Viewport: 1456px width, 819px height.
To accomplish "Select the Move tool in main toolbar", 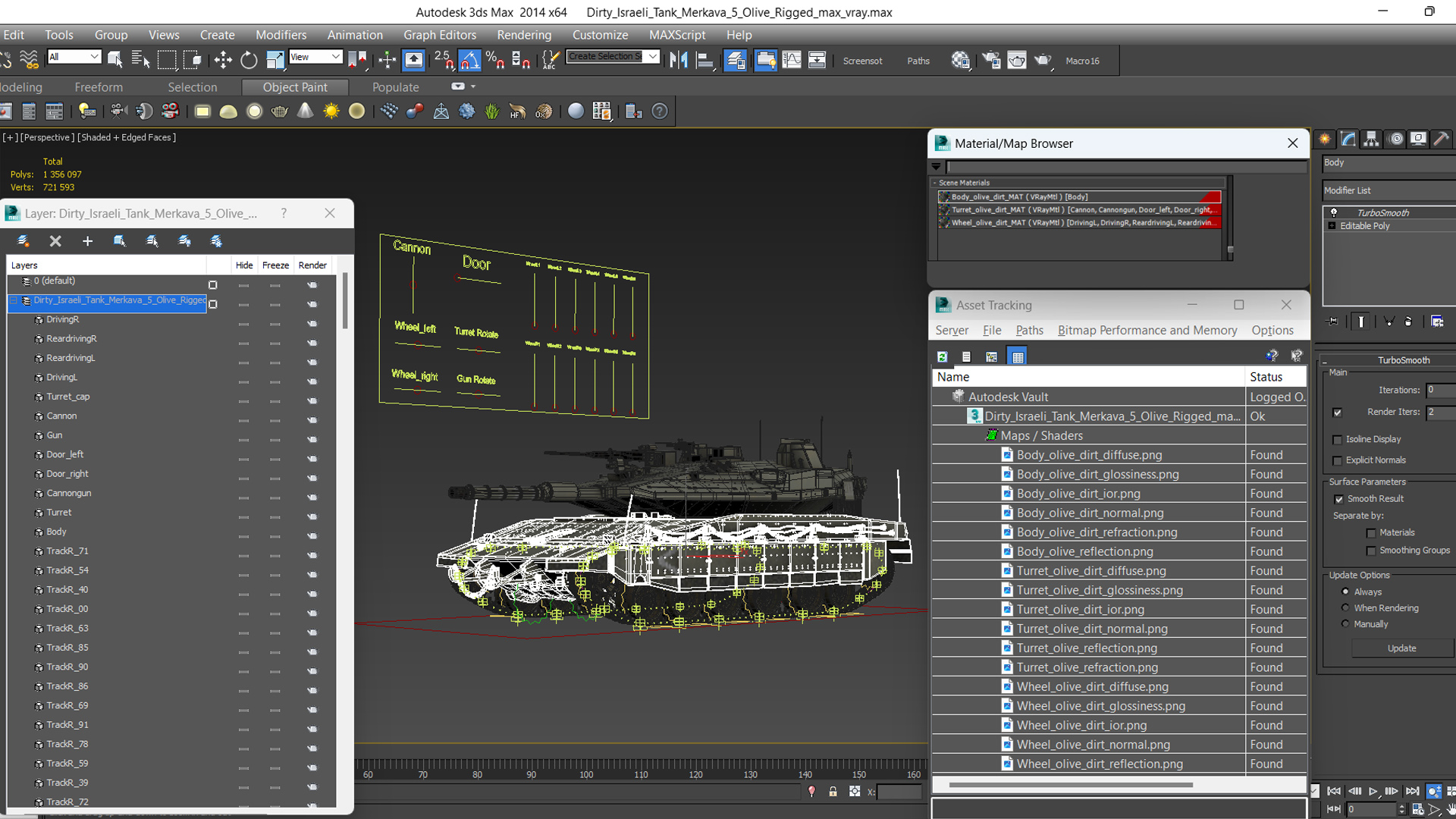I will click(x=223, y=60).
